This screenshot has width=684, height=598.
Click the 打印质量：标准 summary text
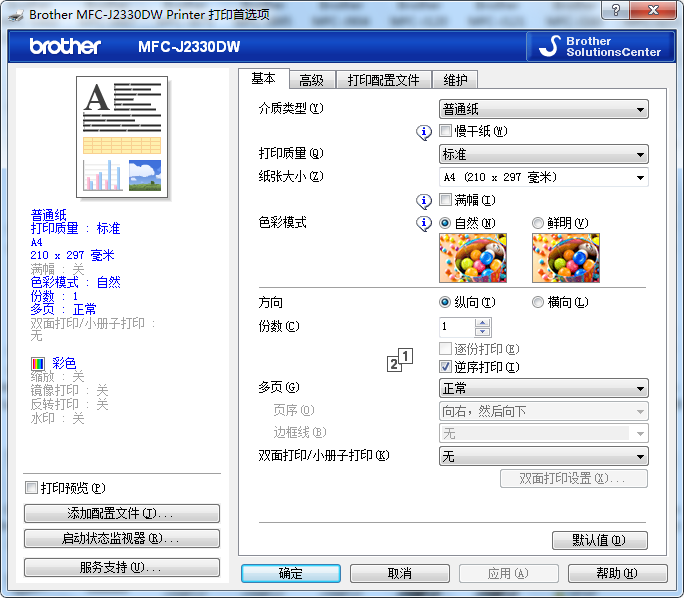75,228
